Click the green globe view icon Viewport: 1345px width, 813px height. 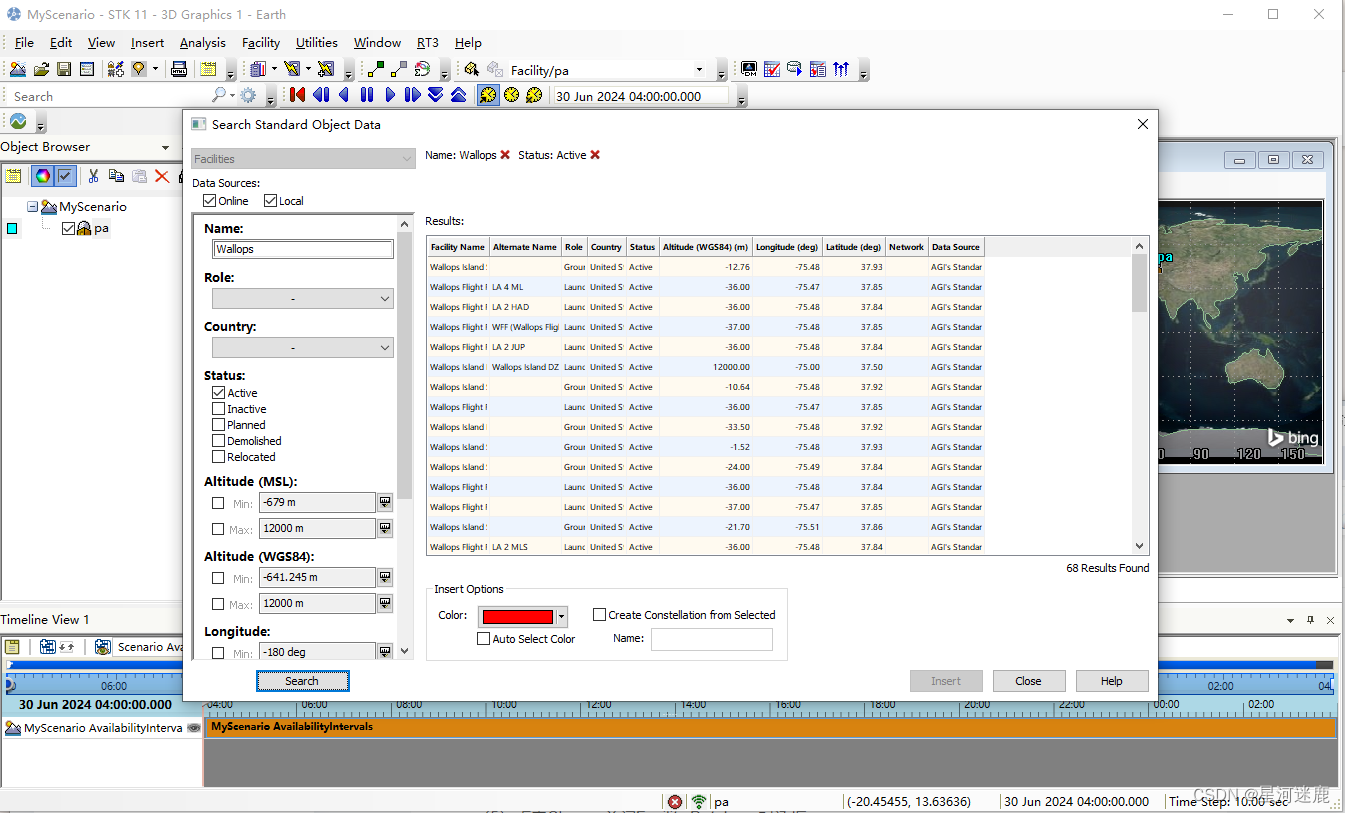[18, 121]
